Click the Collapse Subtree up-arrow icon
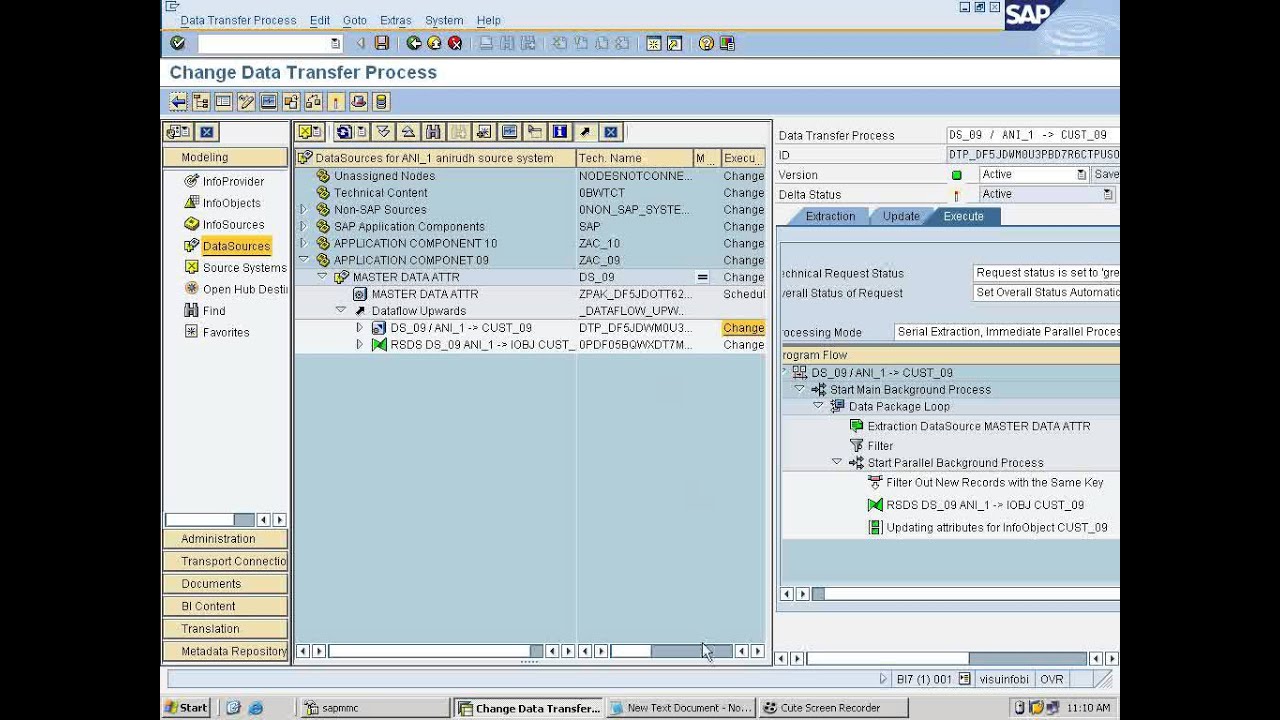The height and width of the screenshot is (720, 1280). coord(408,132)
